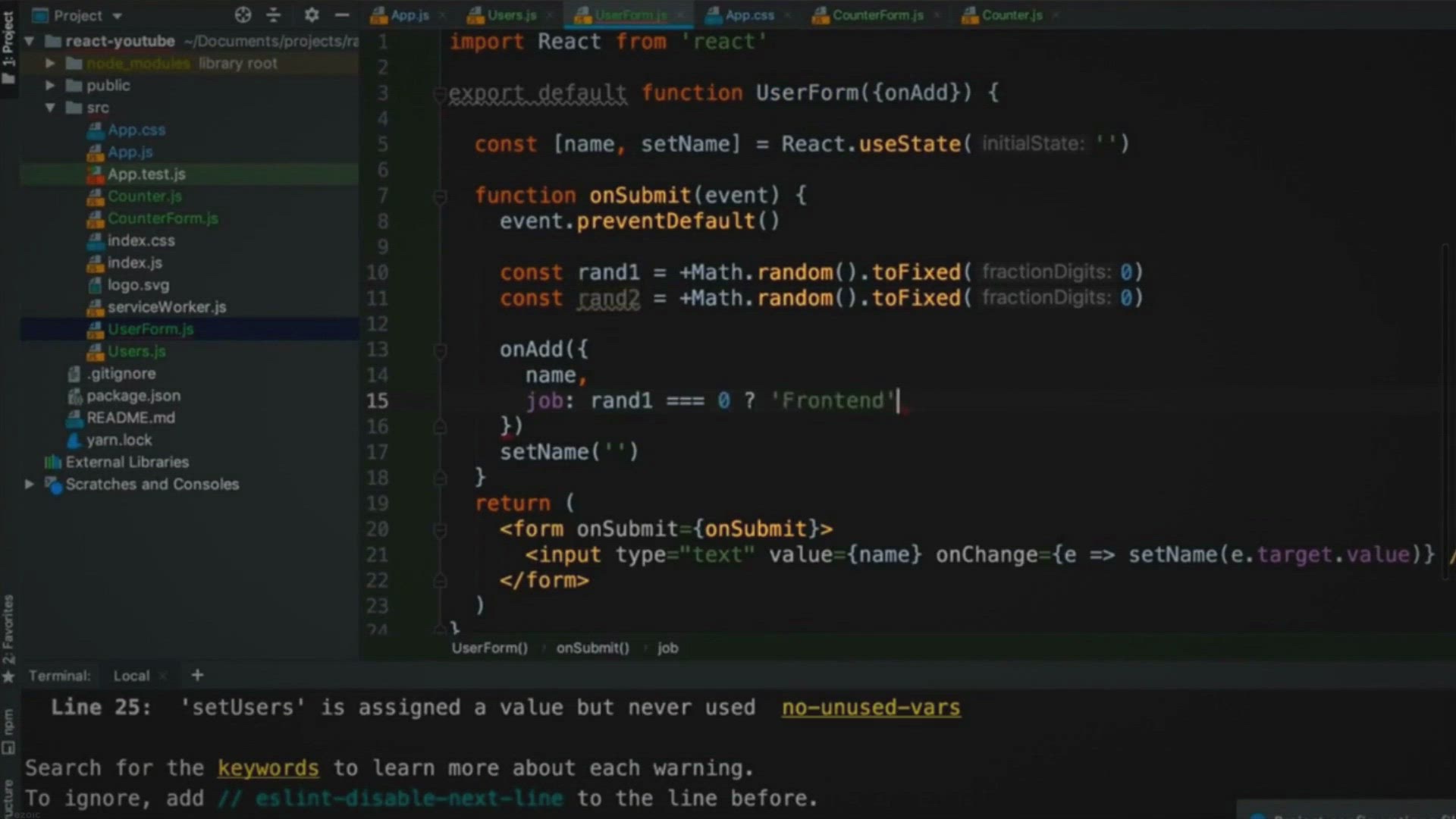Collapse the src folder
The height and width of the screenshot is (819, 1456).
pyautogui.click(x=50, y=108)
